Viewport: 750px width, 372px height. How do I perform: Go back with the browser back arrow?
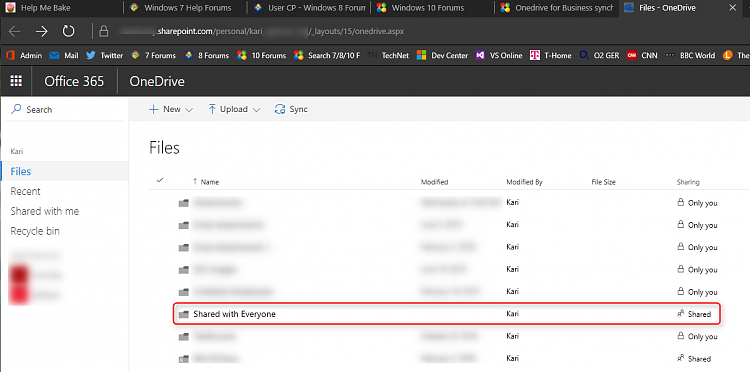15,32
